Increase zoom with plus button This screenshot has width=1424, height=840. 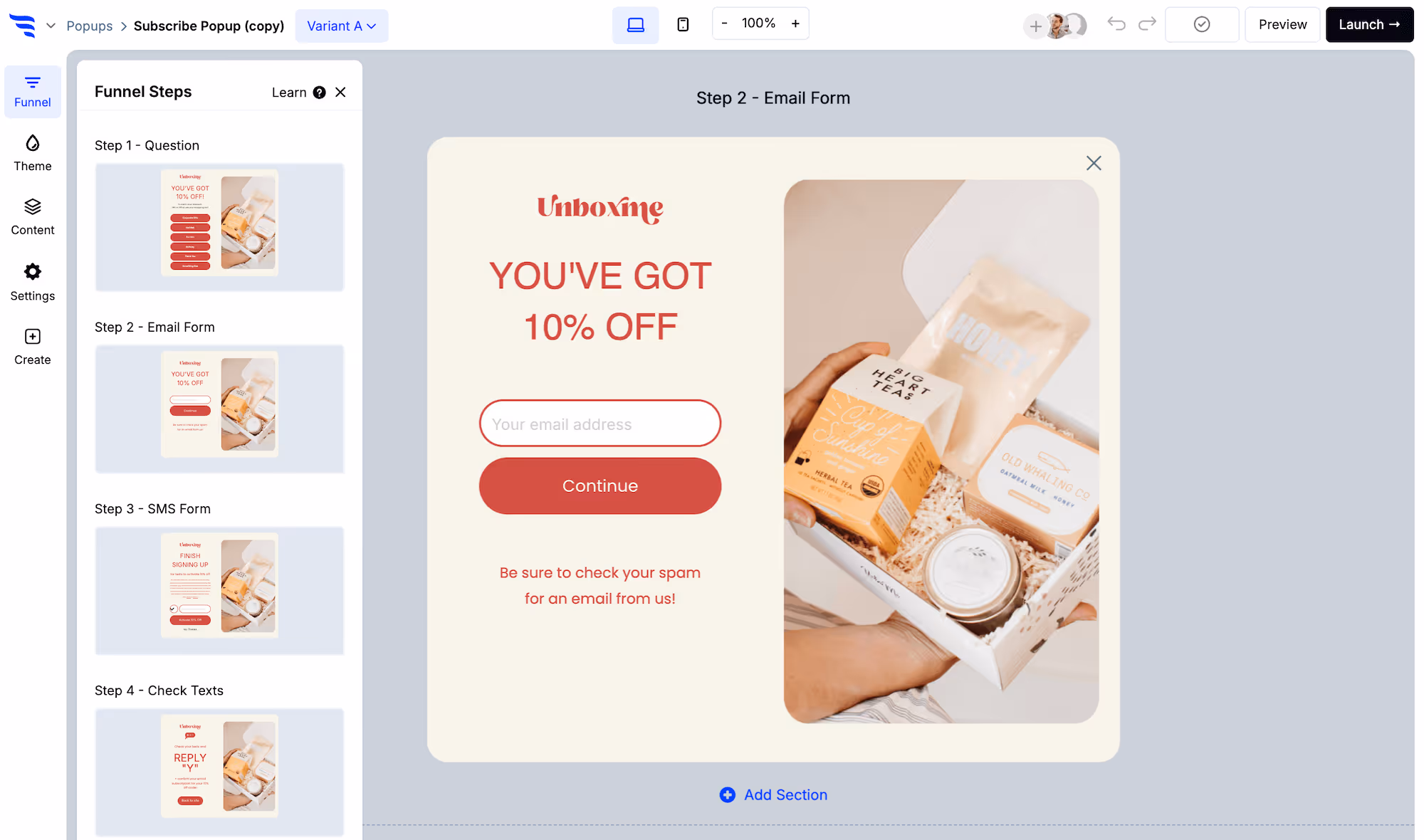pos(795,23)
